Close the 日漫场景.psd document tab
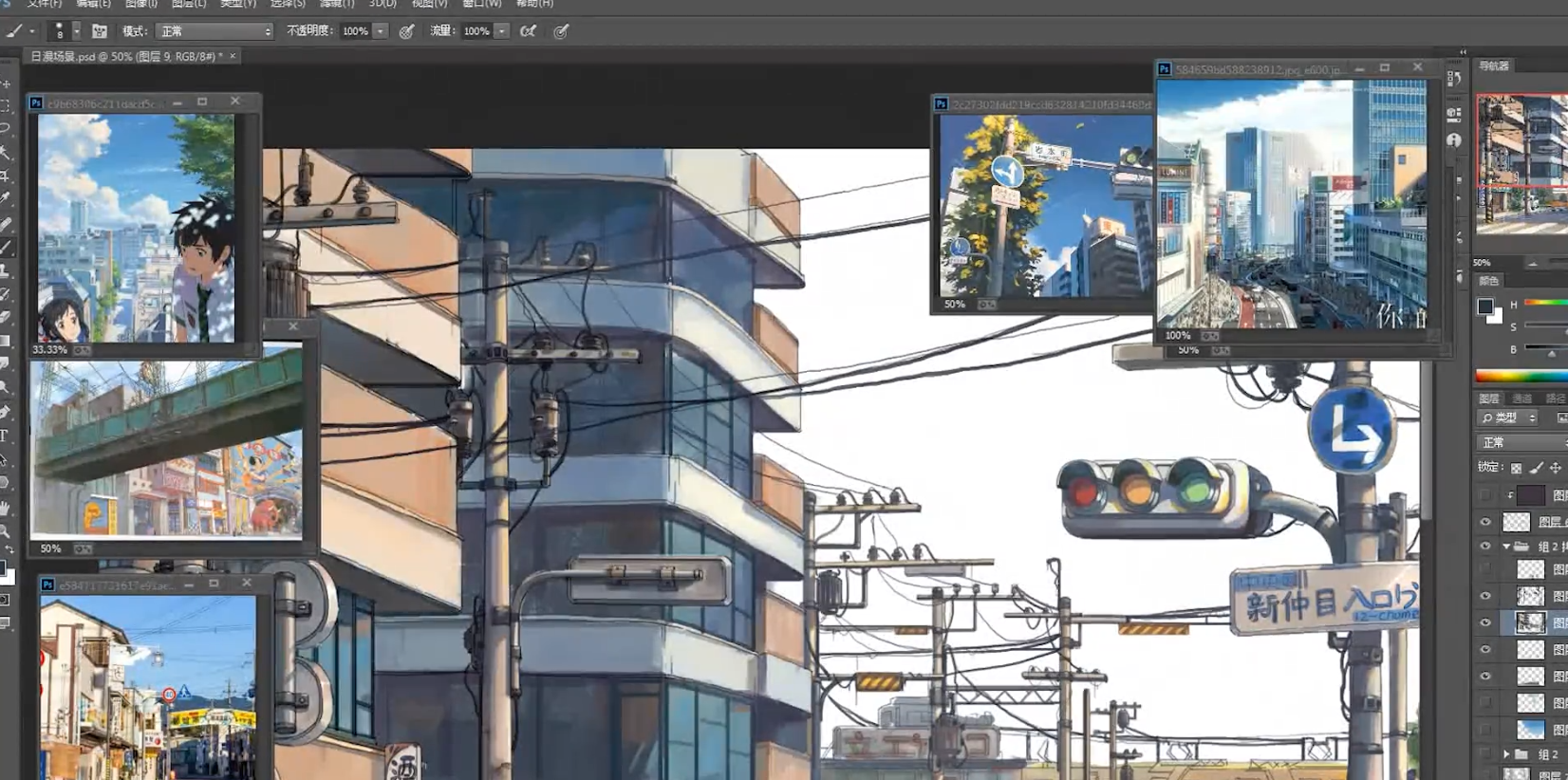The image size is (1568, 780). 233,57
